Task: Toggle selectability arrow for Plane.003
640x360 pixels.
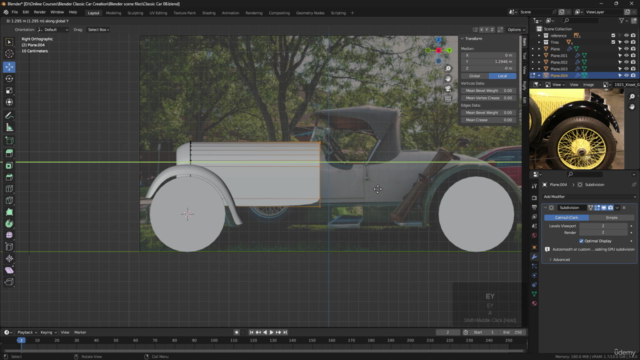Action: click(x=620, y=69)
